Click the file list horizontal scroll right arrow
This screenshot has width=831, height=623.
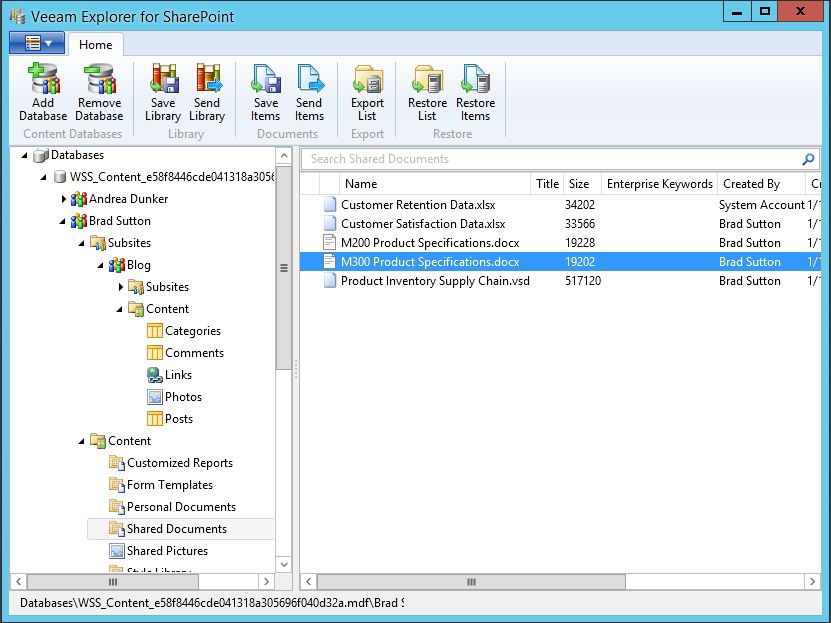(x=812, y=582)
